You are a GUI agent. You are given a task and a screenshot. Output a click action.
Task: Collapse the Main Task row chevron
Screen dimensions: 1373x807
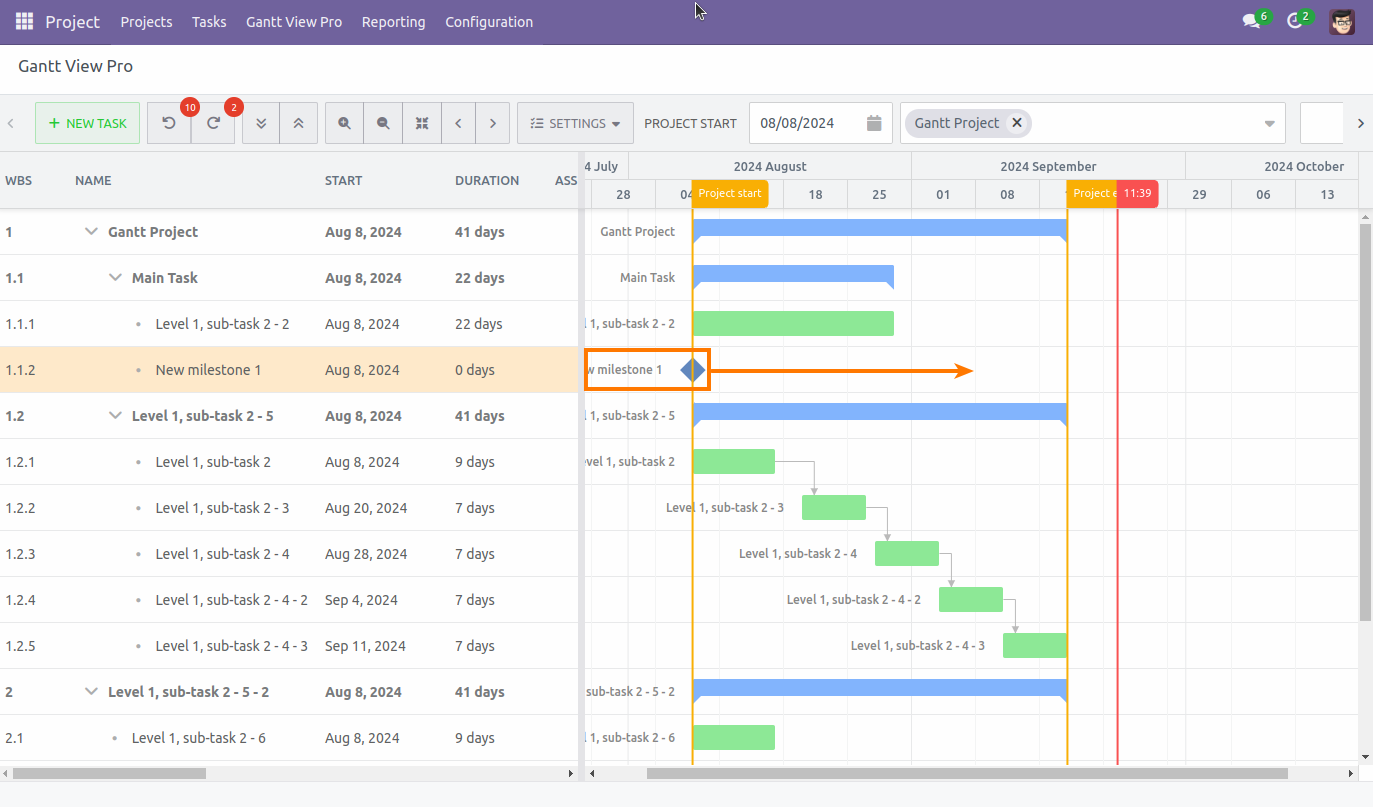(115, 277)
